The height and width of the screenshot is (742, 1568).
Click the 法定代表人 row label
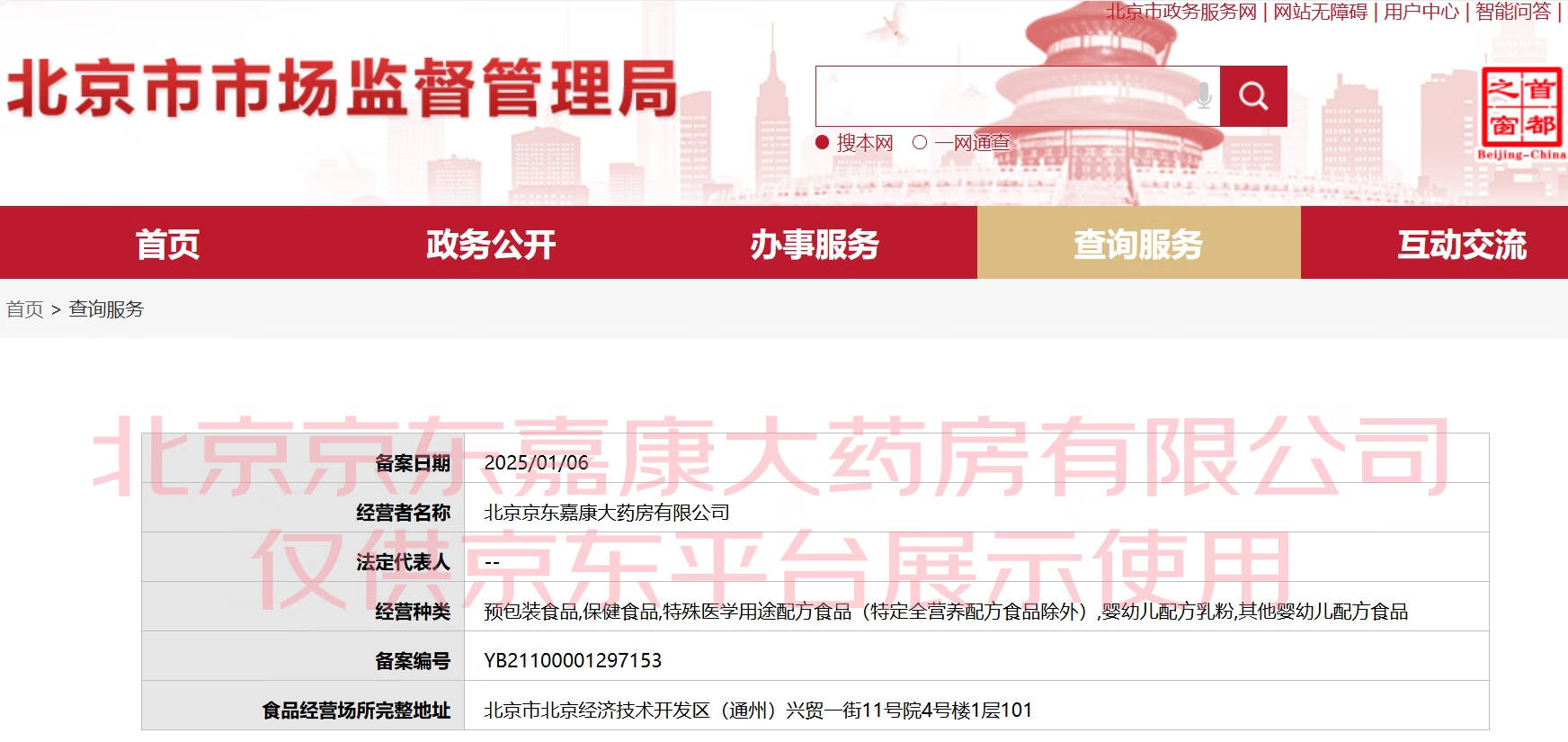pos(403,562)
